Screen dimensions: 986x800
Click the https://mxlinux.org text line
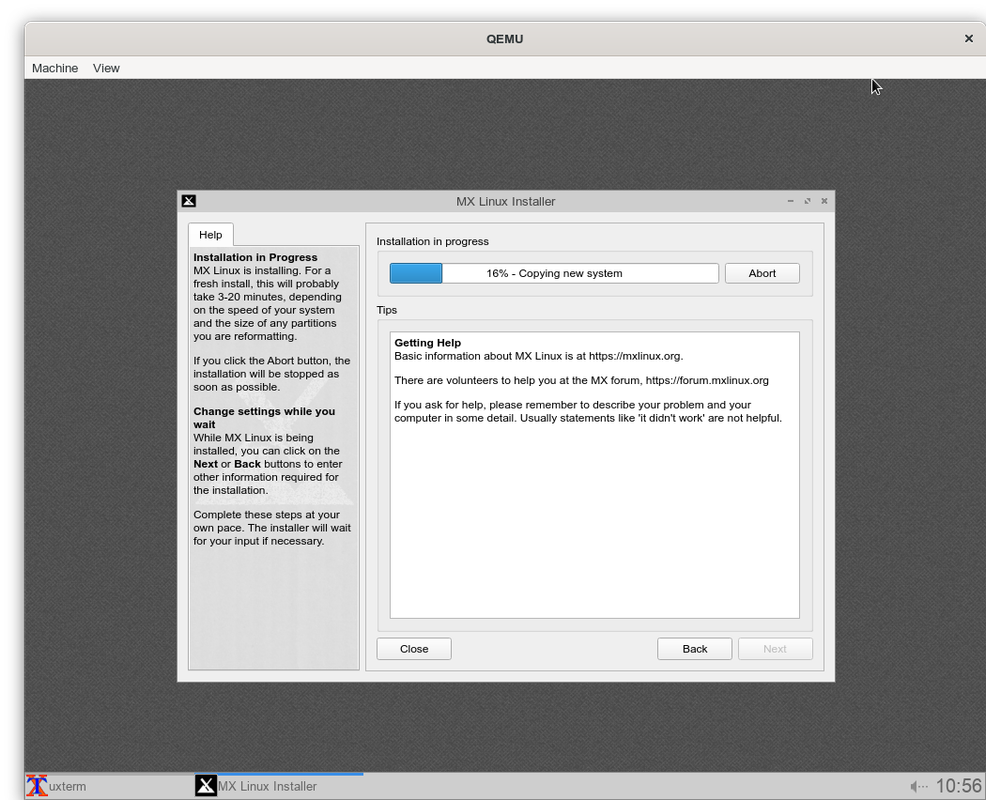[539, 356]
